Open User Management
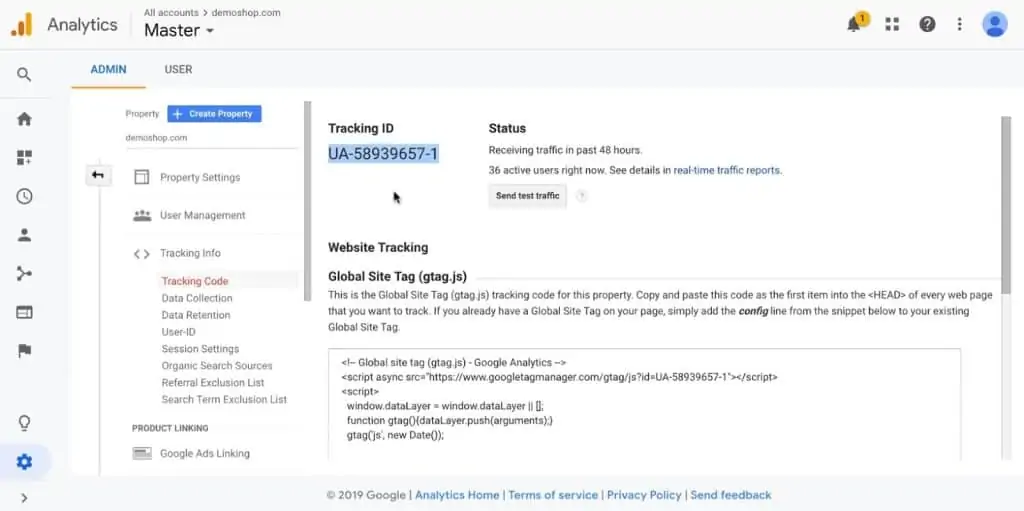This screenshot has width=1024, height=511. (x=202, y=215)
